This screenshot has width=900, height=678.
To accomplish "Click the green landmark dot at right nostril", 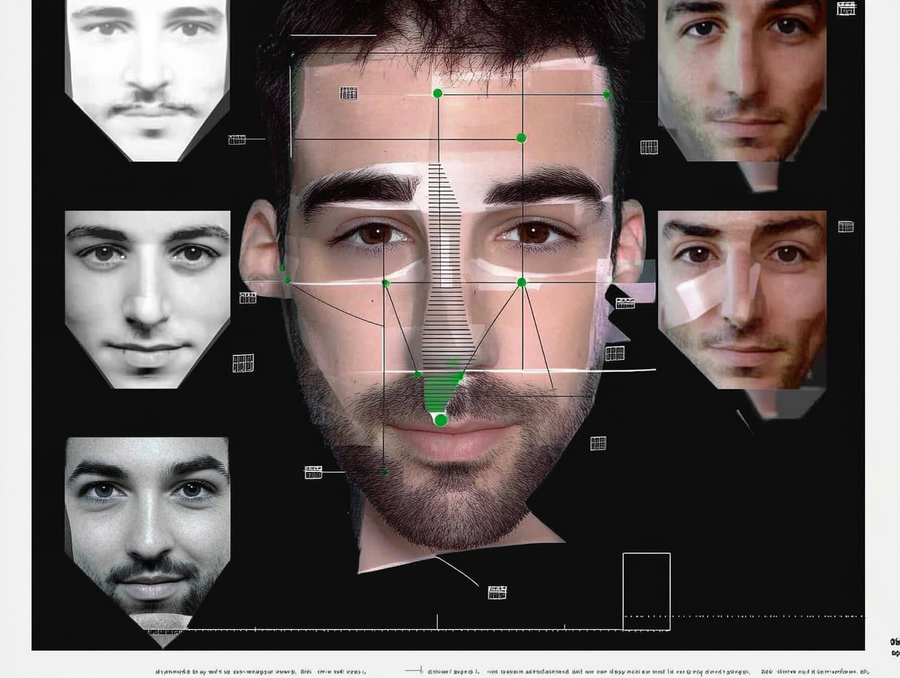I will [461, 376].
